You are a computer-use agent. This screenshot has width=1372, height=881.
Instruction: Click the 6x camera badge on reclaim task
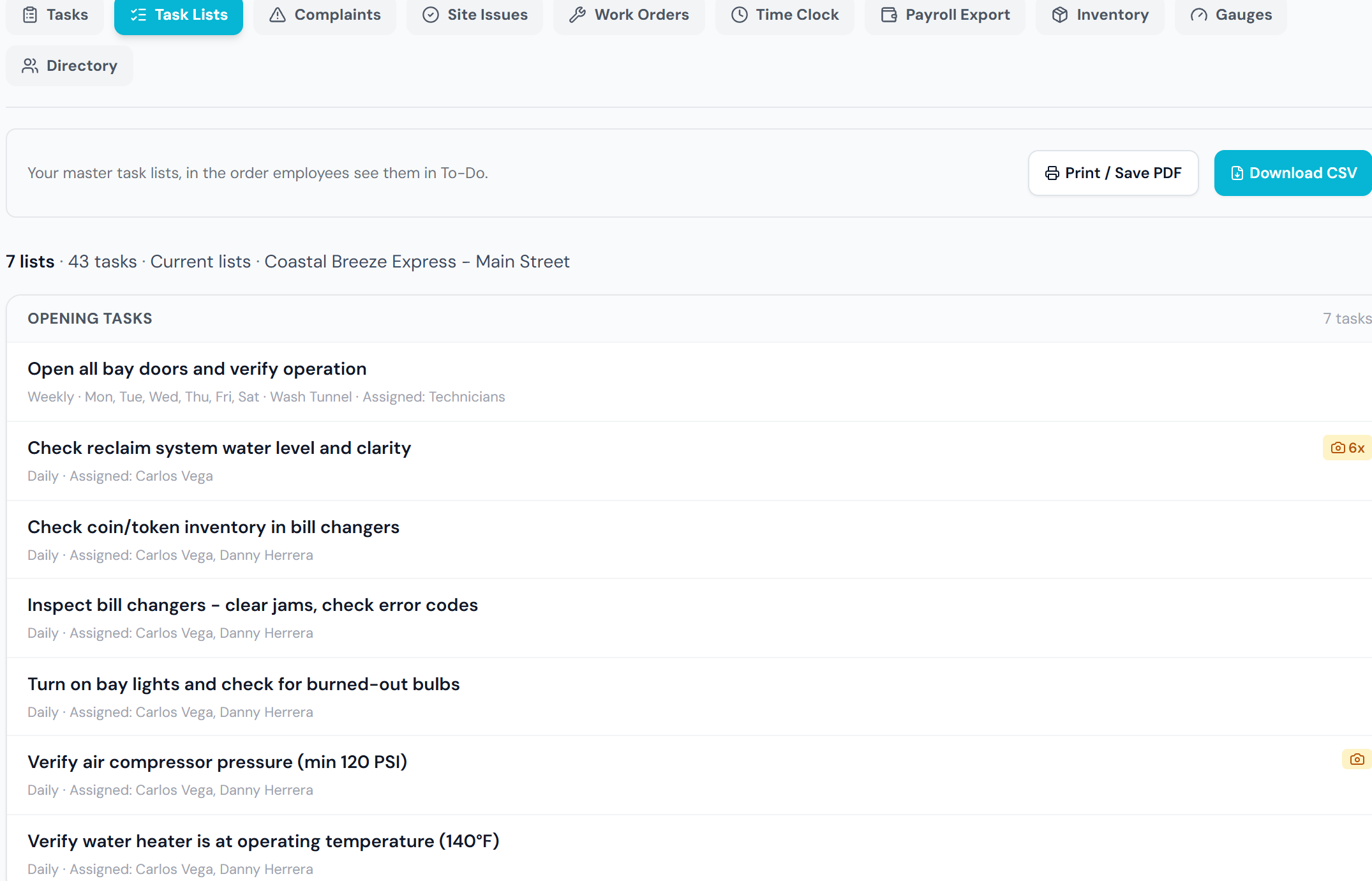tap(1347, 448)
